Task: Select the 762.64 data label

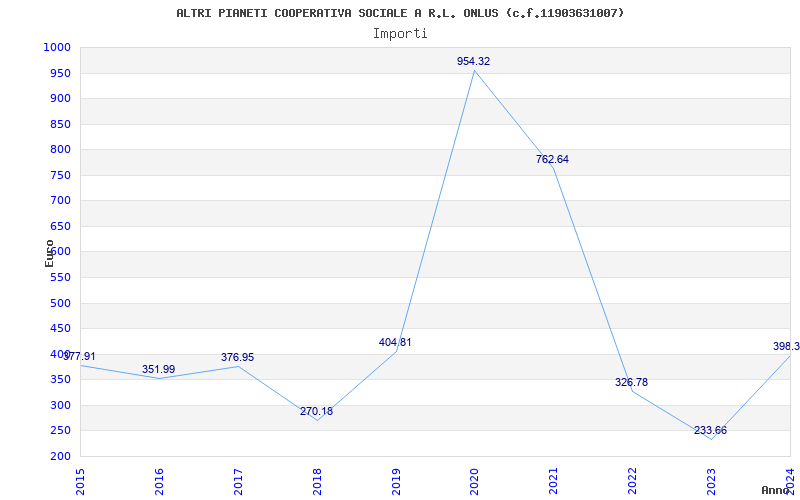Action: (x=552, y=159)
